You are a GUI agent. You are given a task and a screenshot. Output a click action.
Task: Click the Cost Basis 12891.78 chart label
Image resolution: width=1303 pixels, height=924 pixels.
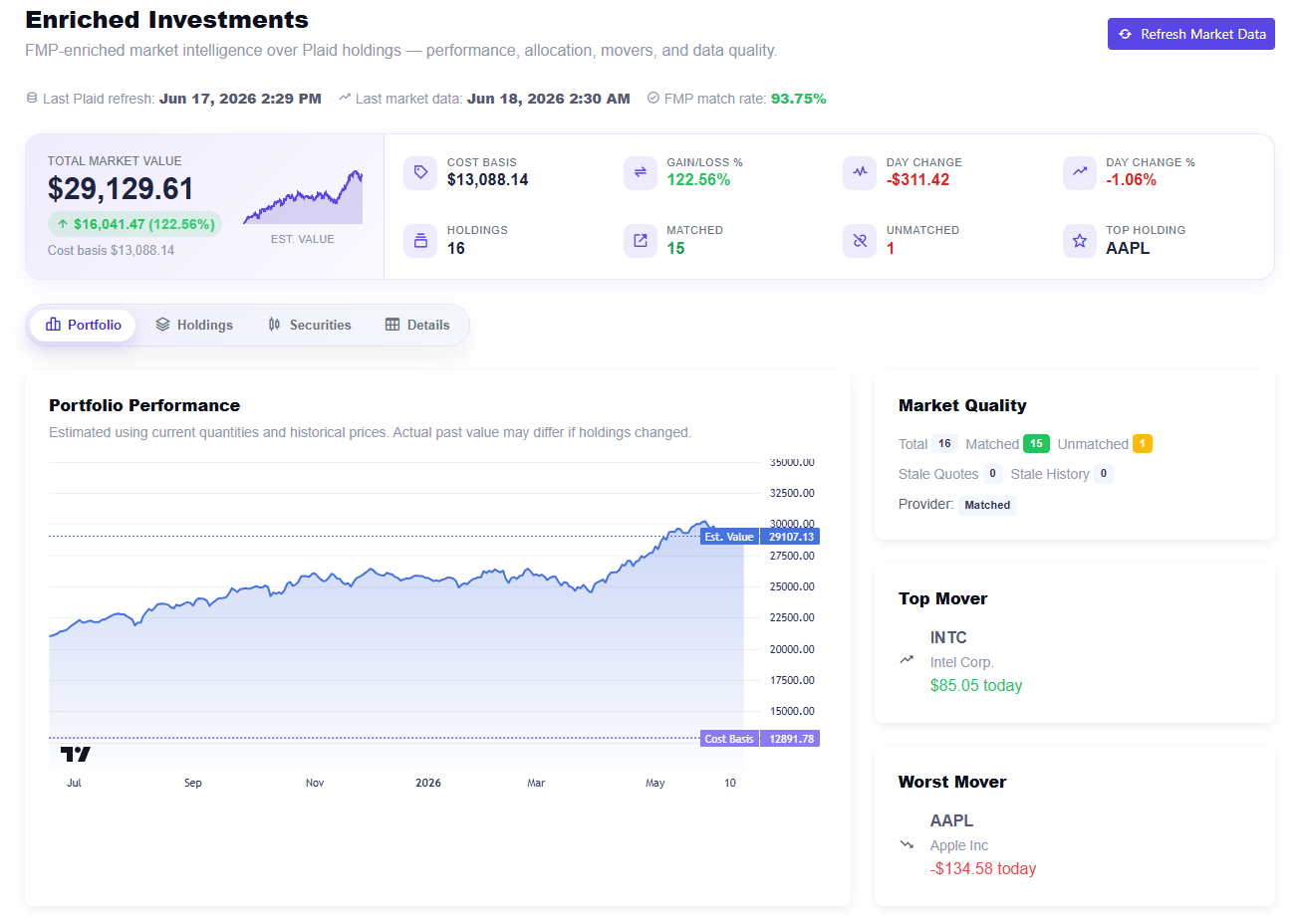(760, 739)
